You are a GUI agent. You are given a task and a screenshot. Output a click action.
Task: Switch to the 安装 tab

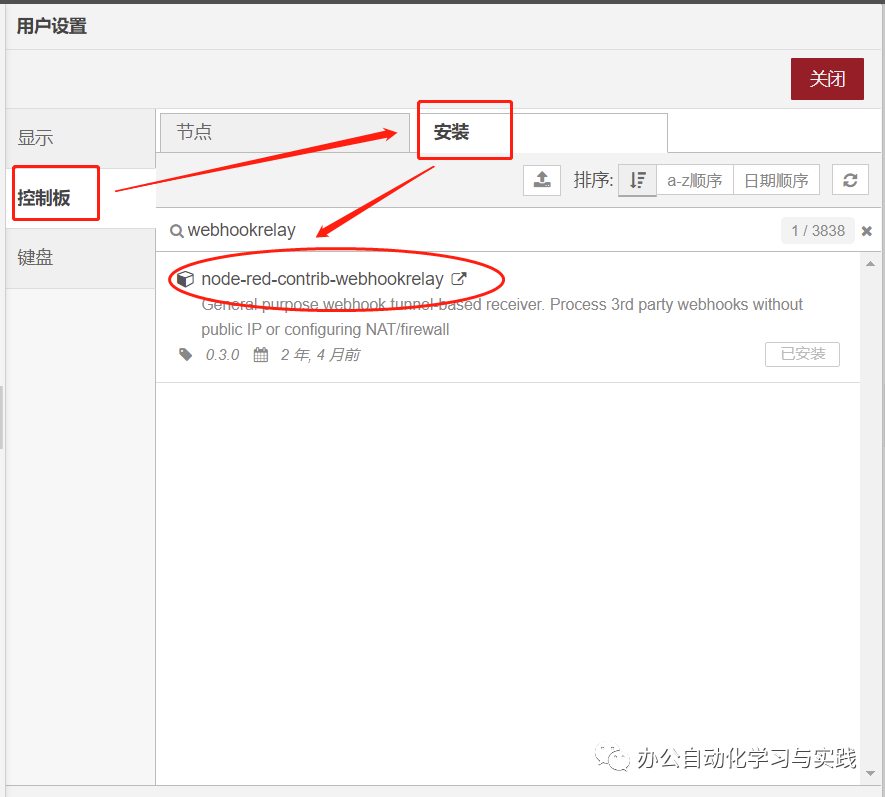click(x=543, y=133)
